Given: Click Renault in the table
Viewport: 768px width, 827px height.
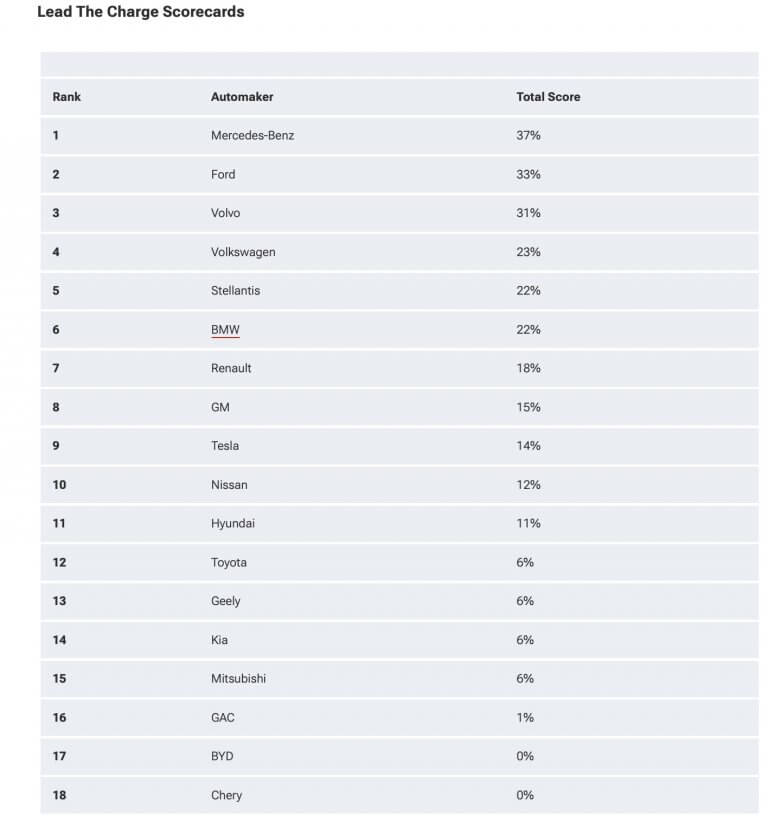Looking at the screenshot, I should click(x=231, y=368).
